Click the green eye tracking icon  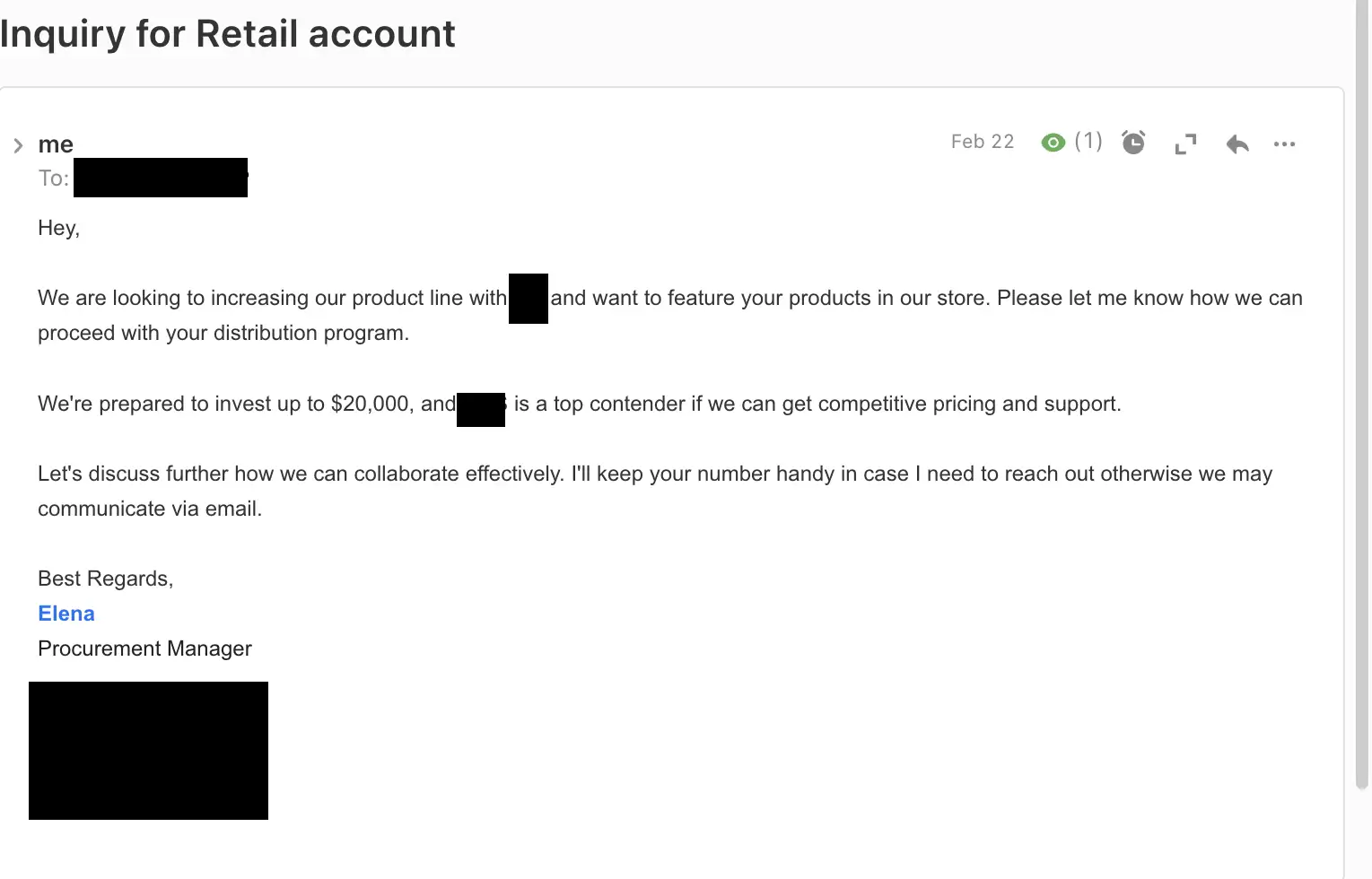click(x=1053, y=143)
